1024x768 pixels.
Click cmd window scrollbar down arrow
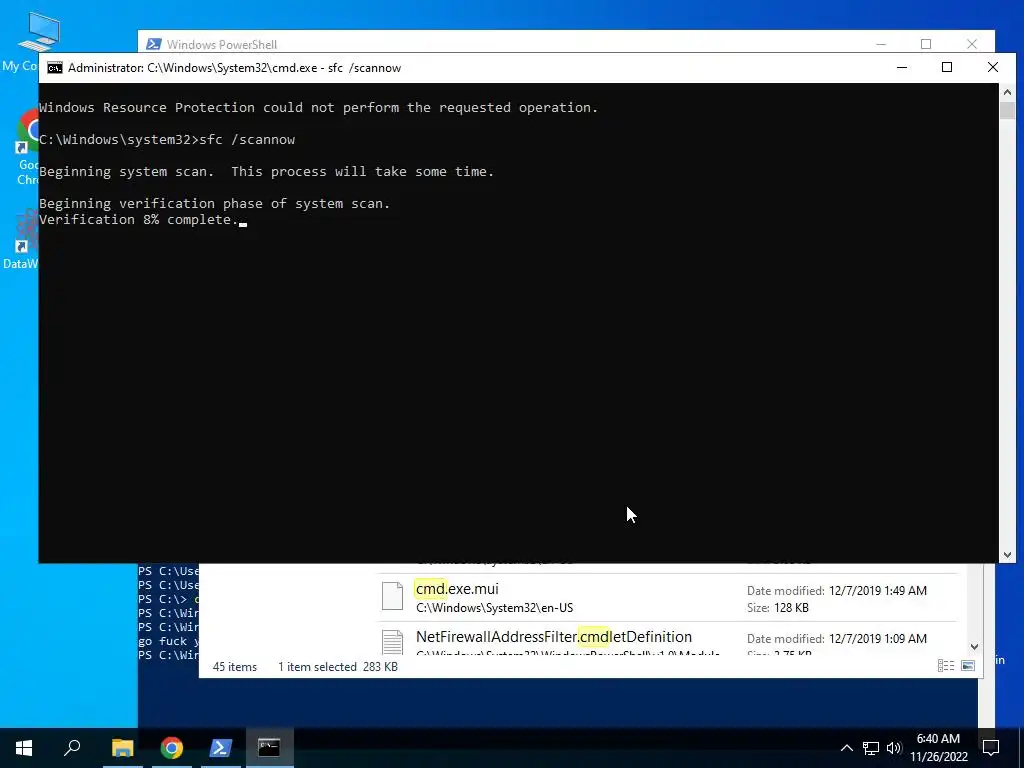click(x=1007, y=554)
